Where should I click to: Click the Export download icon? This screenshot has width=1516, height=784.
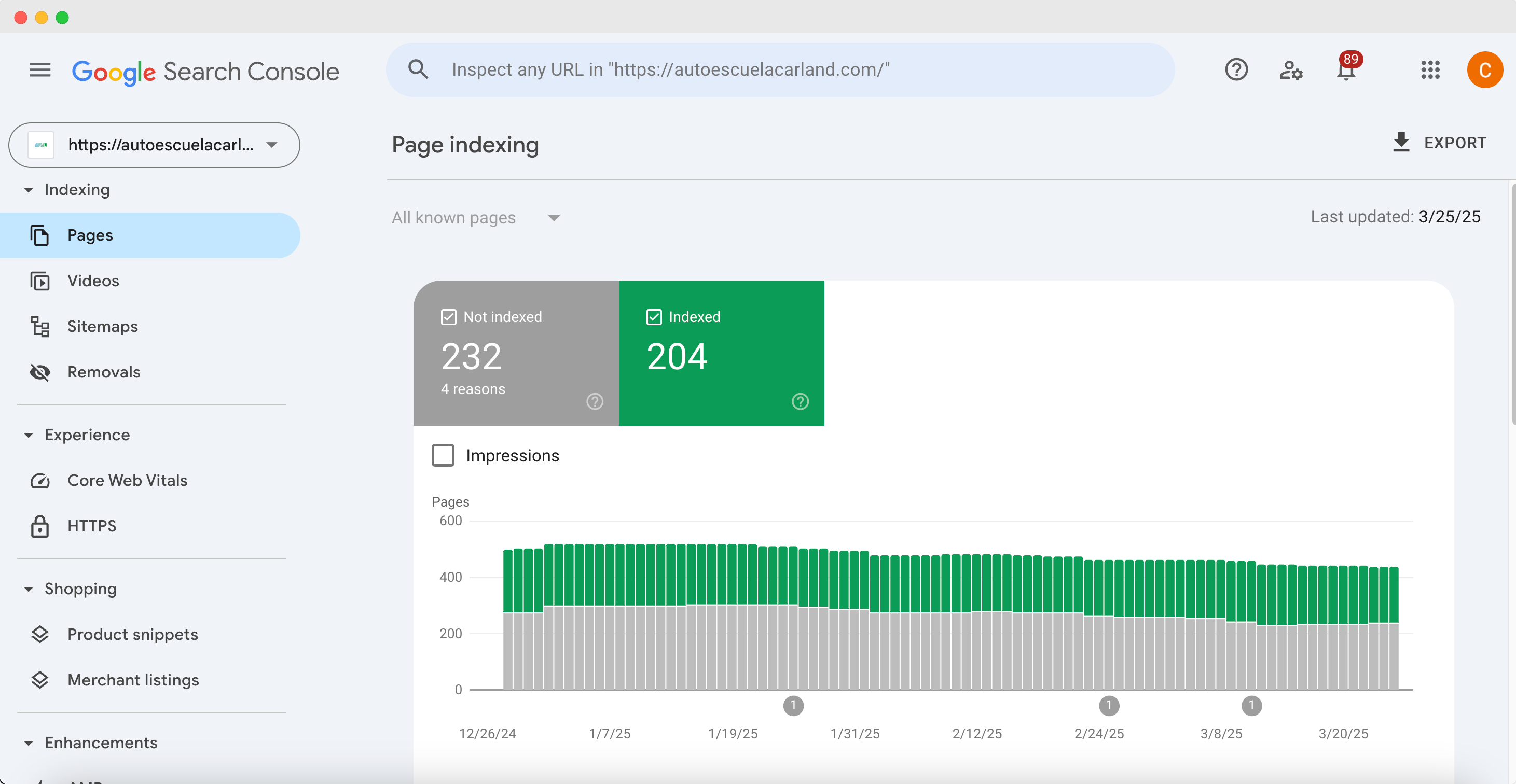pos(1401,142)
